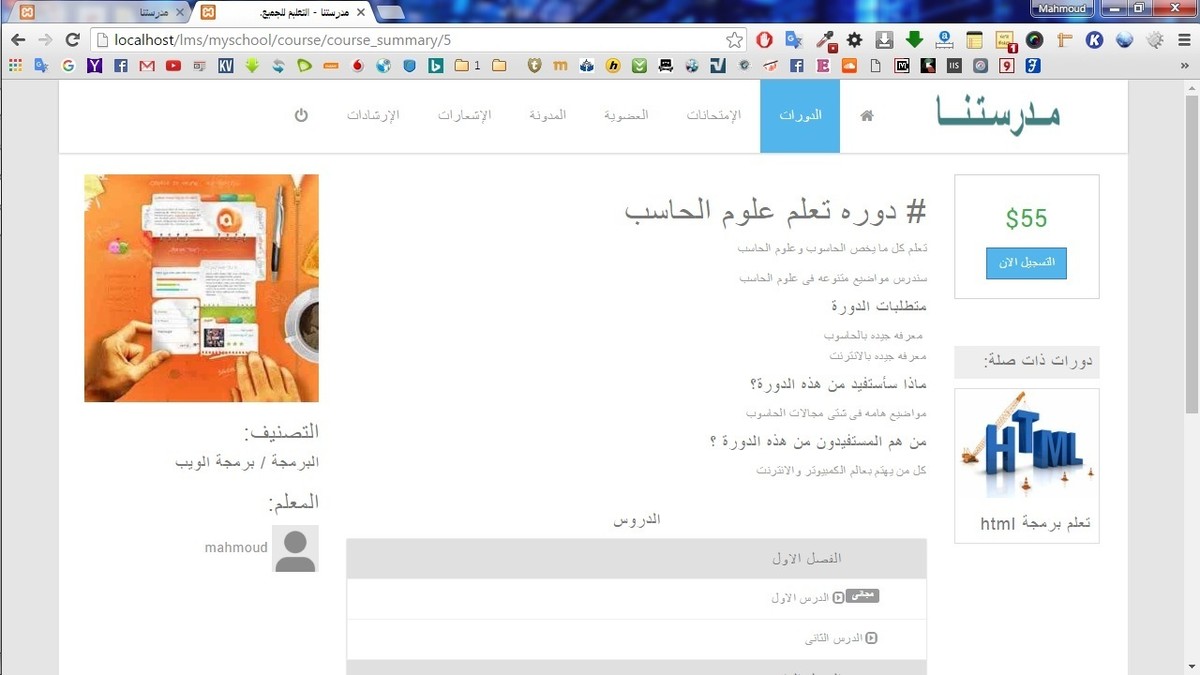1200x675 pixels.
Task: Open the Yahoo bookmark
Action: pos(94,66)
